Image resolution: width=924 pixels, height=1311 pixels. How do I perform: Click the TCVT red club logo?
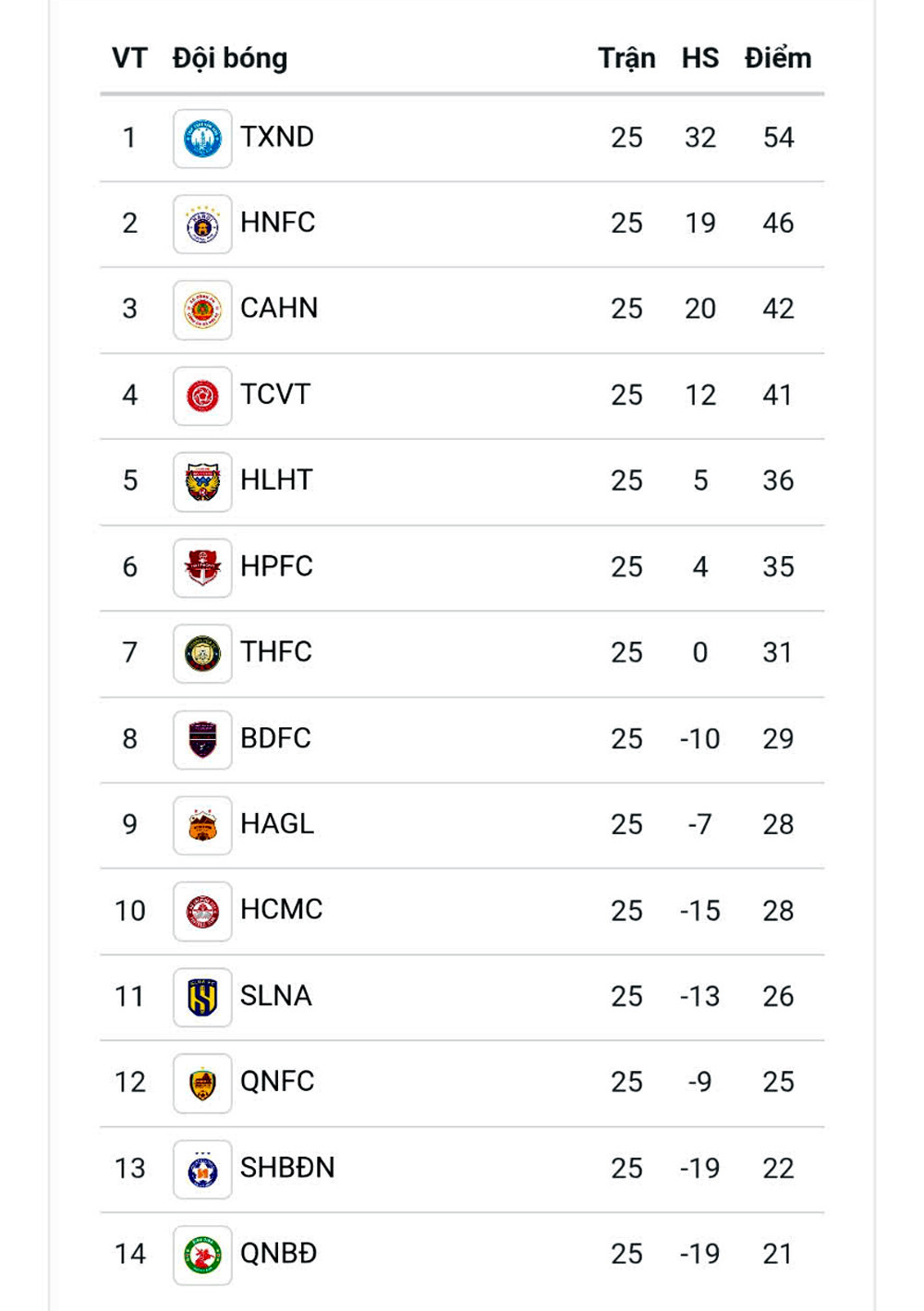click(x=202, y=396)
